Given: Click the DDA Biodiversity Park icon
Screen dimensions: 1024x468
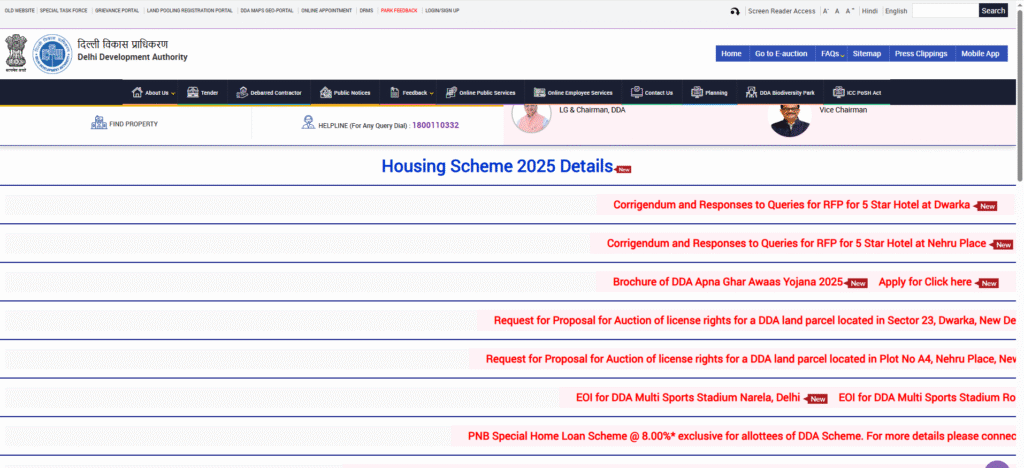Looking at the screenshot, I should pyautogui.click(x=751, y=93).
